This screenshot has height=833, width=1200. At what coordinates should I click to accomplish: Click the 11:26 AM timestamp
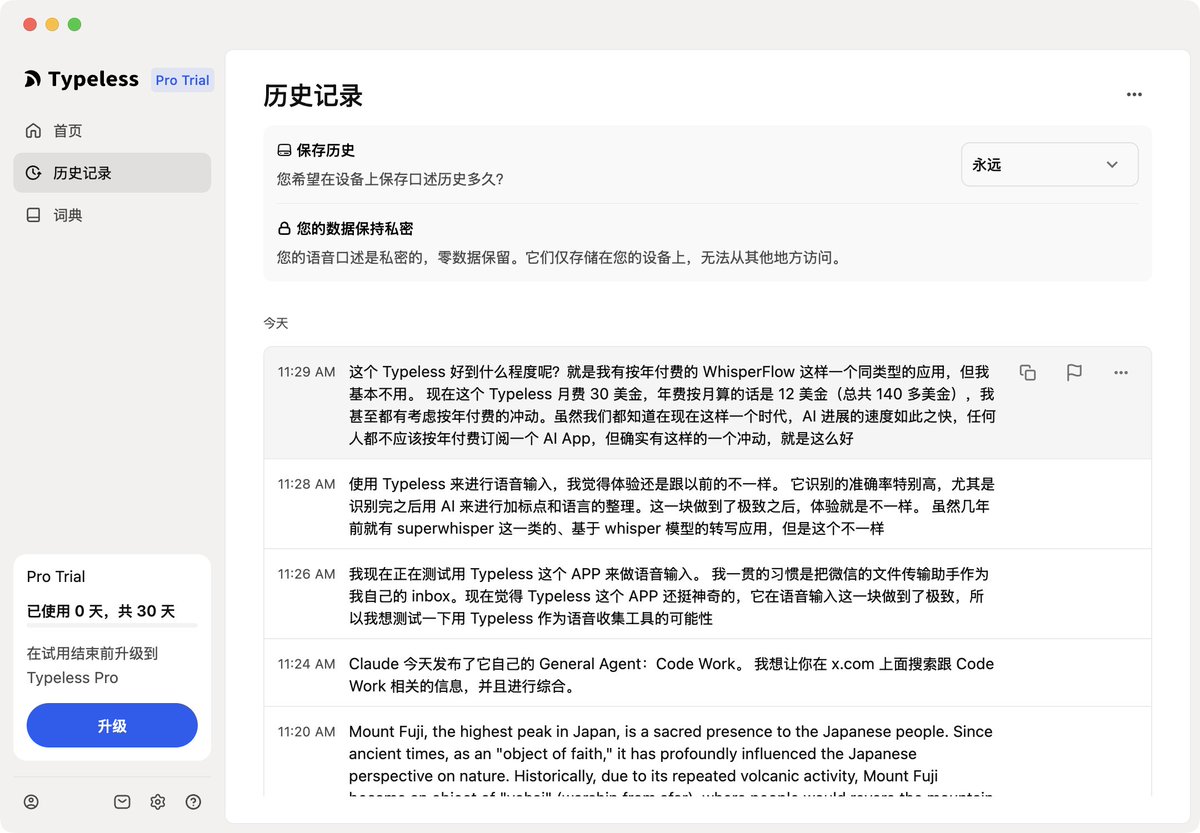306,574
